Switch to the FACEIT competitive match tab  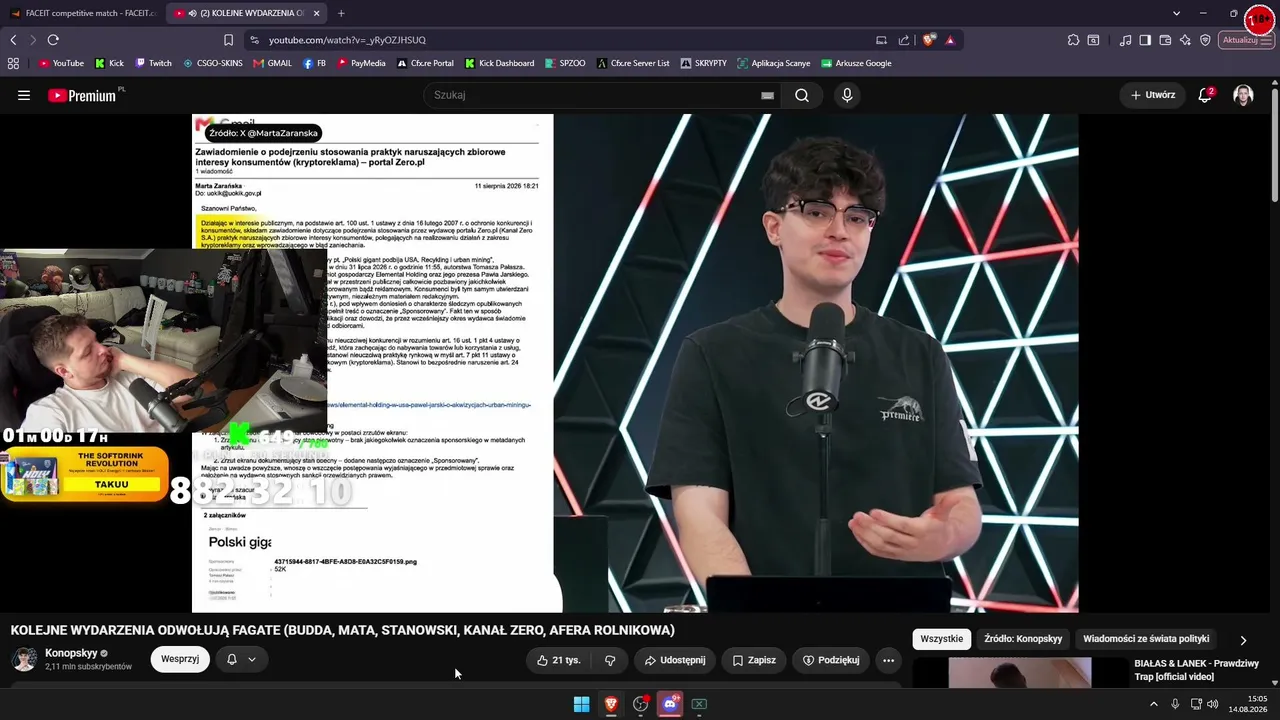click(x=82, y=13)
